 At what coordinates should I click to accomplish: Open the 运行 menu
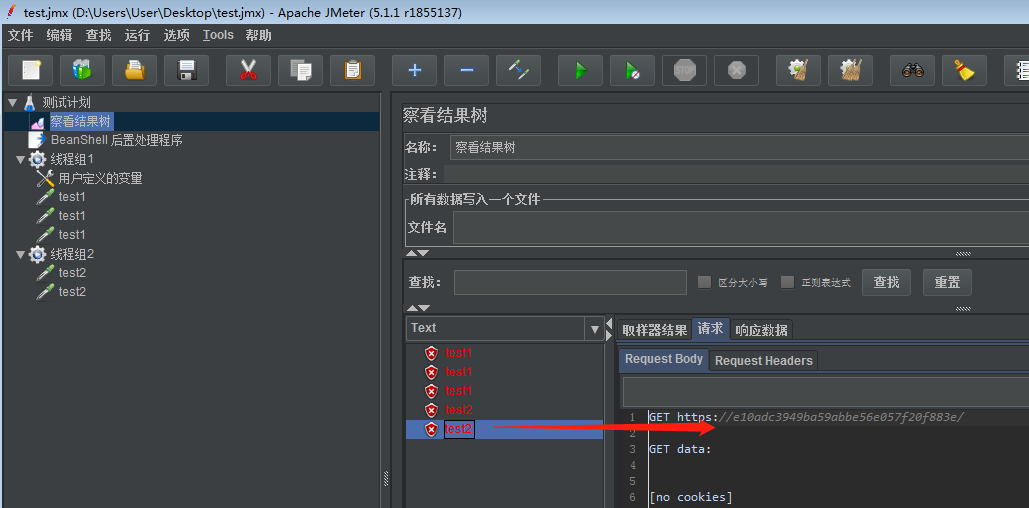click(x=137, y=35)
